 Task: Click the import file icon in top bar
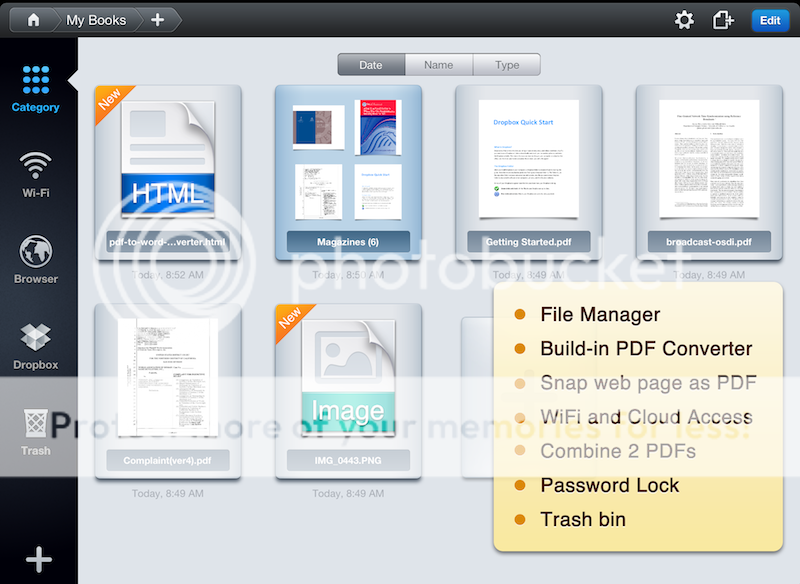click(724, 20)
